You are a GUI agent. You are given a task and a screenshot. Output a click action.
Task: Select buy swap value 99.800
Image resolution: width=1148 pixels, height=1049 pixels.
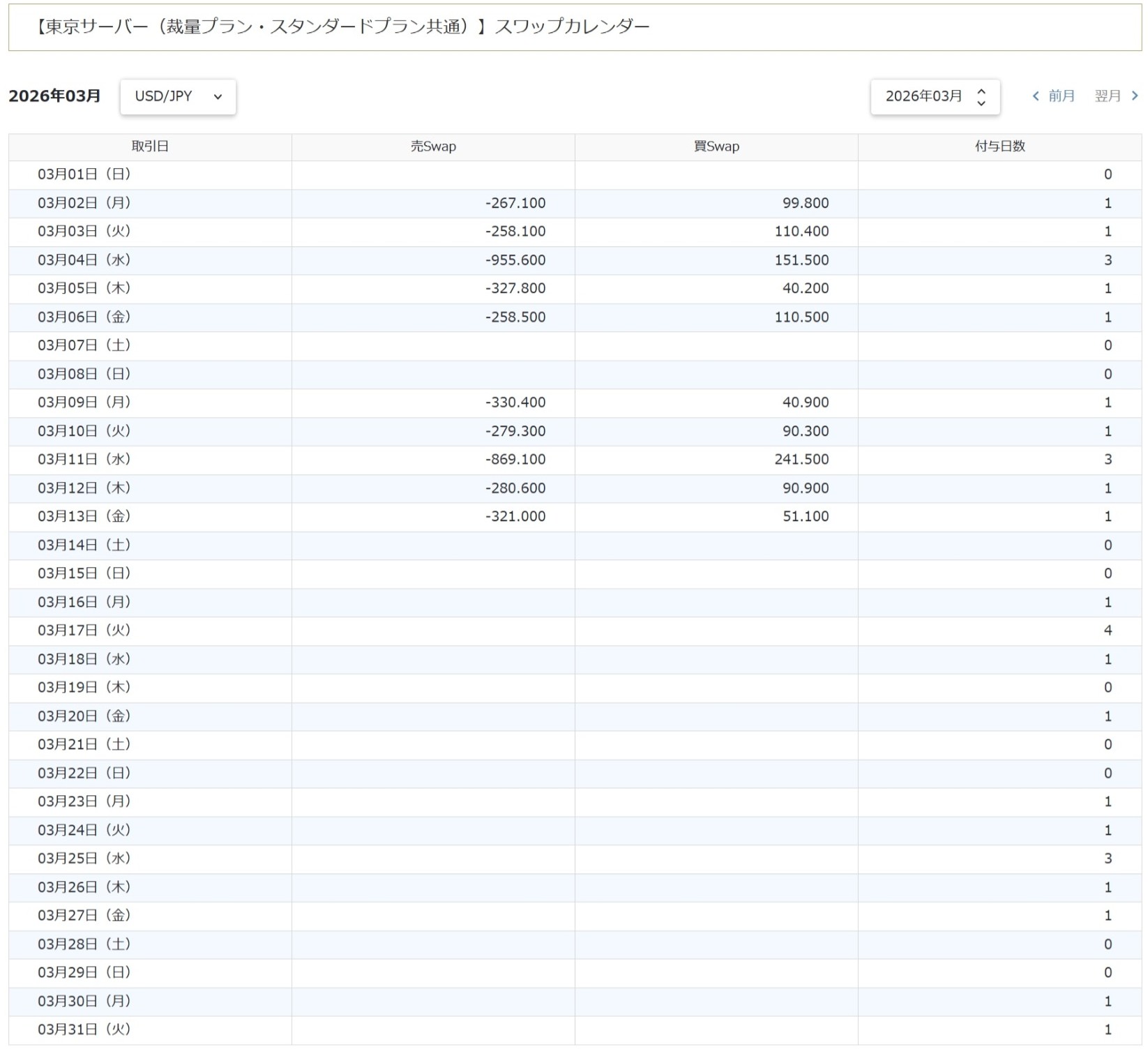[x=806, y=203]
